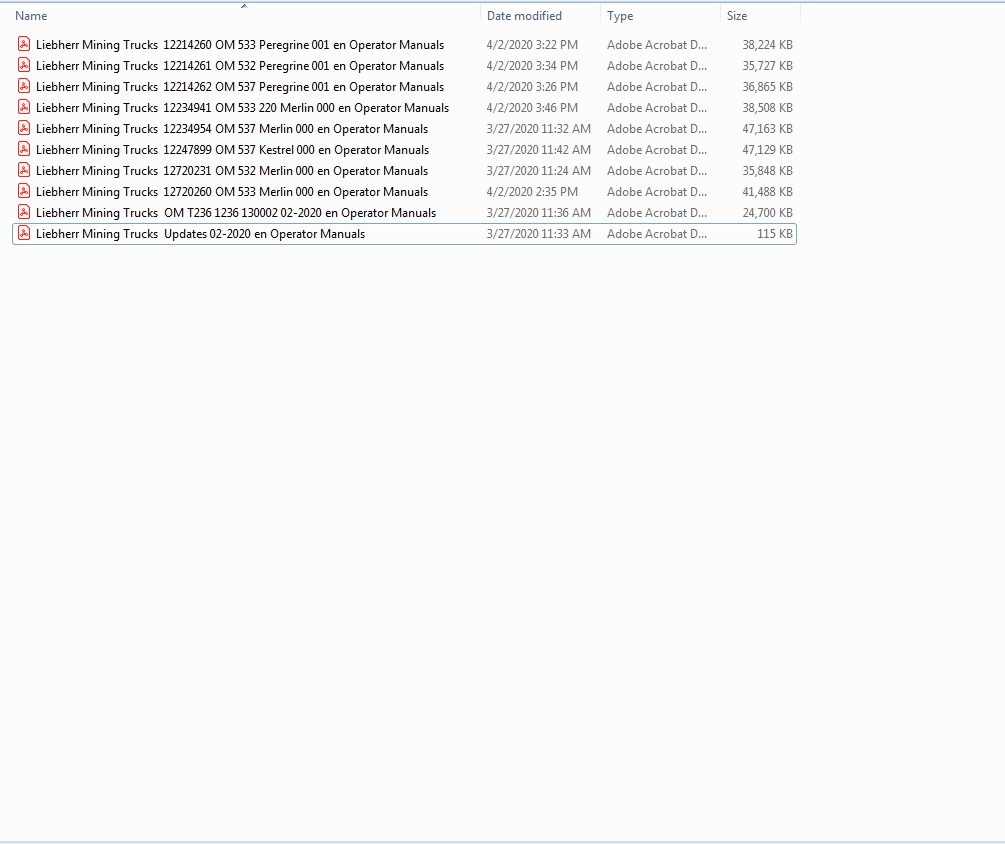Select file name 12720231 OM 532 Merlin 000
Image resolution: width=1005 pixels, height=844 pixels.
click(232, 171)
